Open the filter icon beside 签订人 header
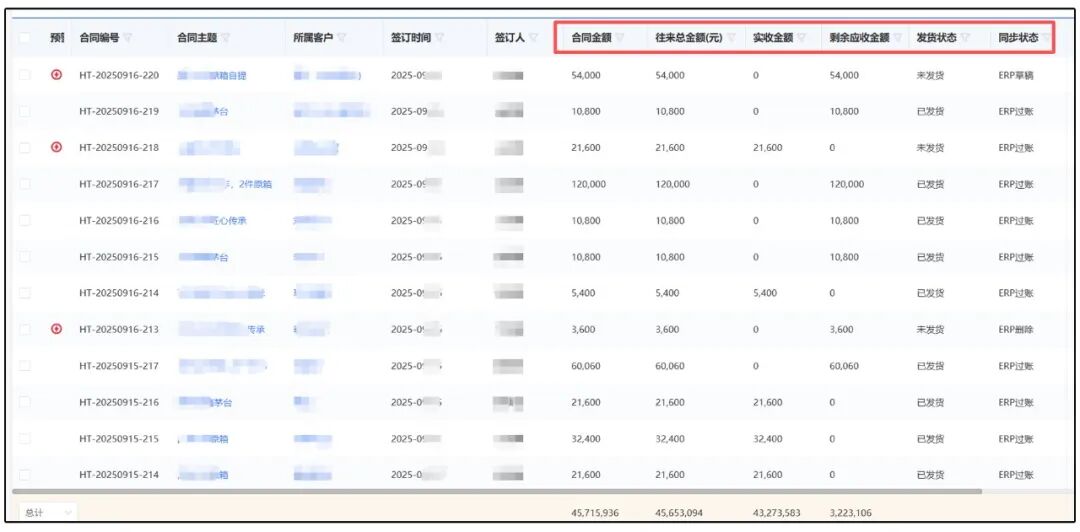1080x532 pixels. coord(534,38)
